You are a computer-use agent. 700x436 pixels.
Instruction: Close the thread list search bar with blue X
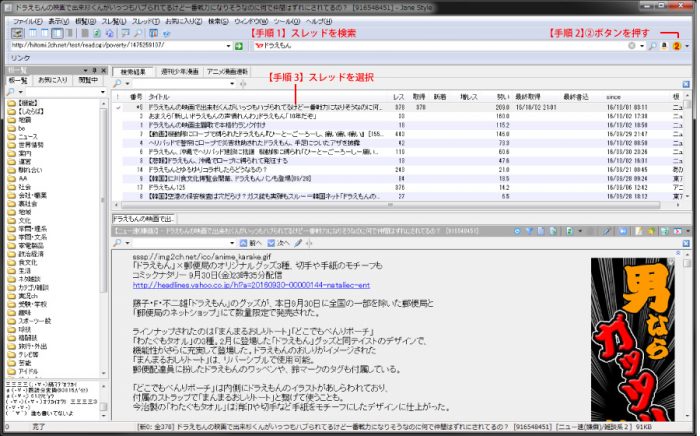(x=686, y=84)
